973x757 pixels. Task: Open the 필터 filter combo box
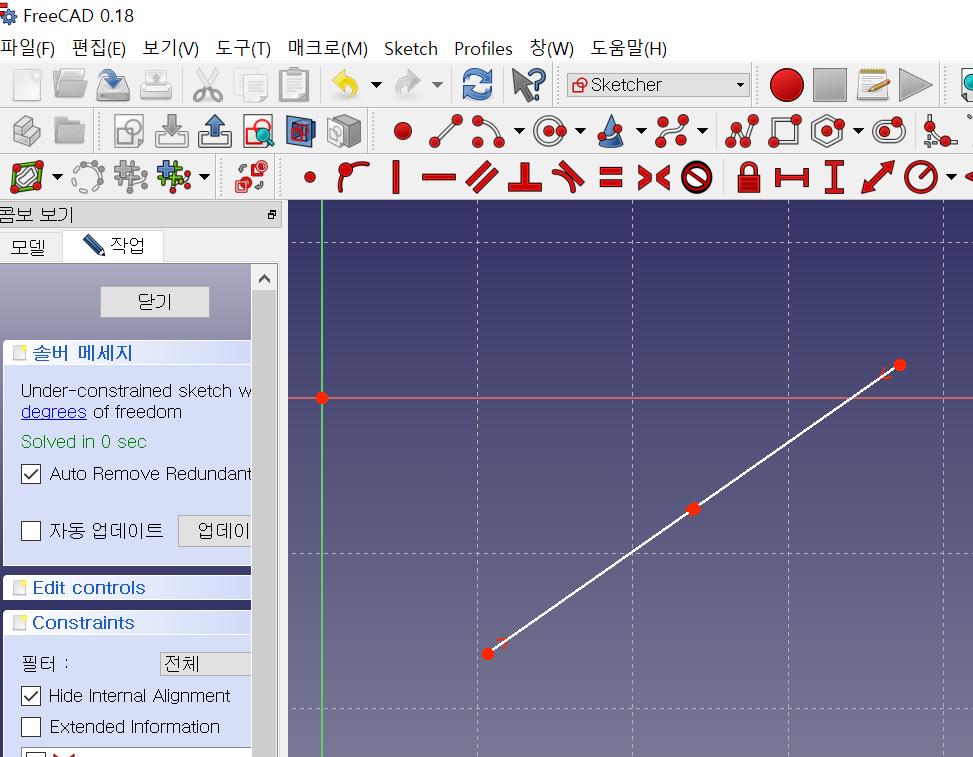coord(205,664)
